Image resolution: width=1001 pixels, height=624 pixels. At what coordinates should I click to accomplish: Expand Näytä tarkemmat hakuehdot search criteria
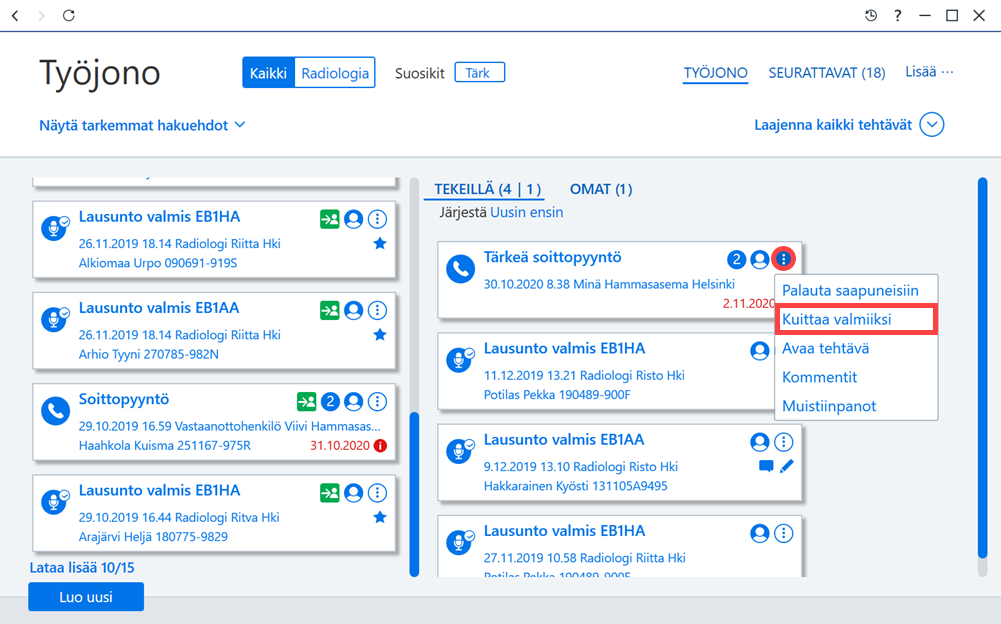[x=142, y=125]
